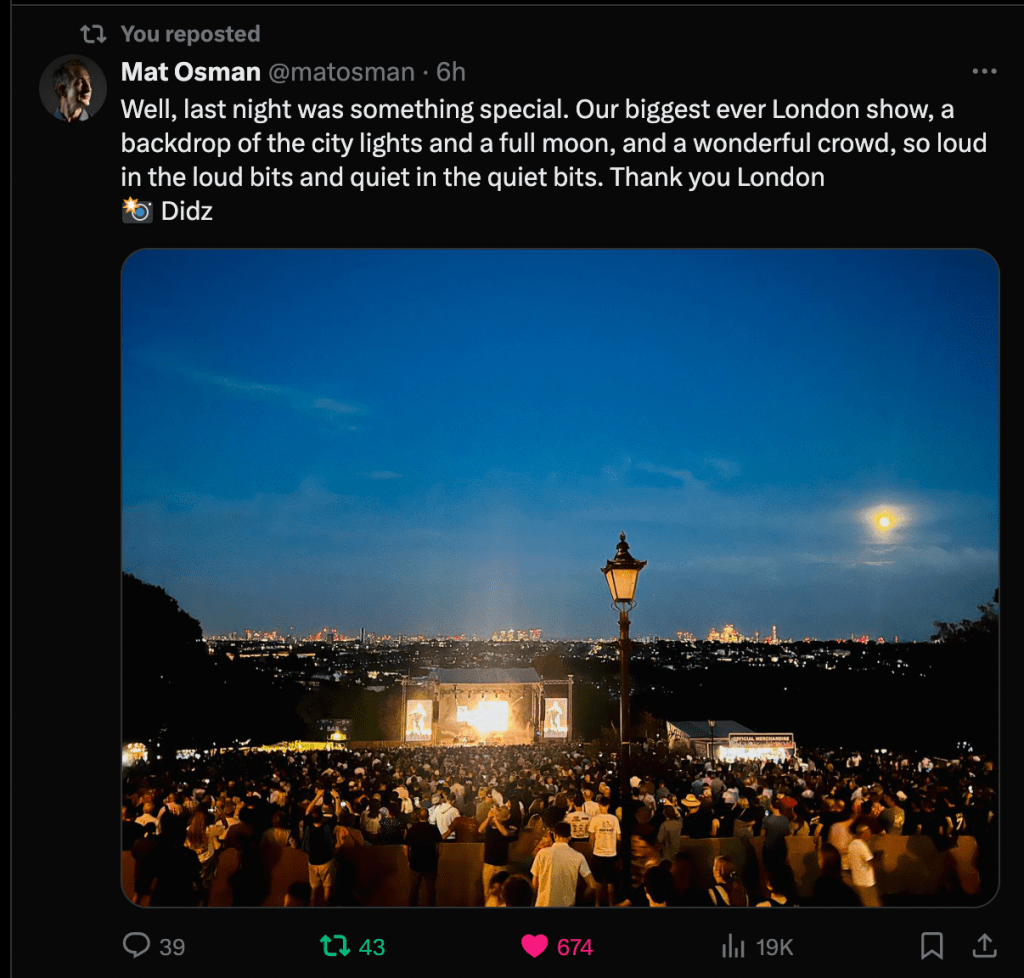Image resolution: width=1024 pixels, height=978 pixels.
Task: Click the camera emoji before Didz
Action: tap(136, 211)
